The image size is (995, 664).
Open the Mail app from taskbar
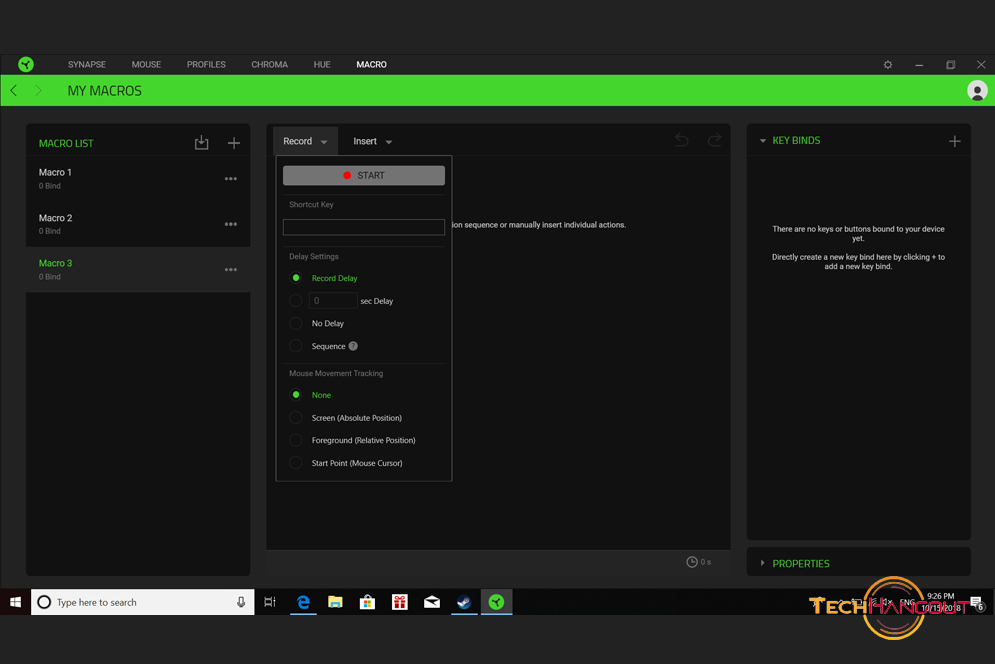tap(432, 602)
